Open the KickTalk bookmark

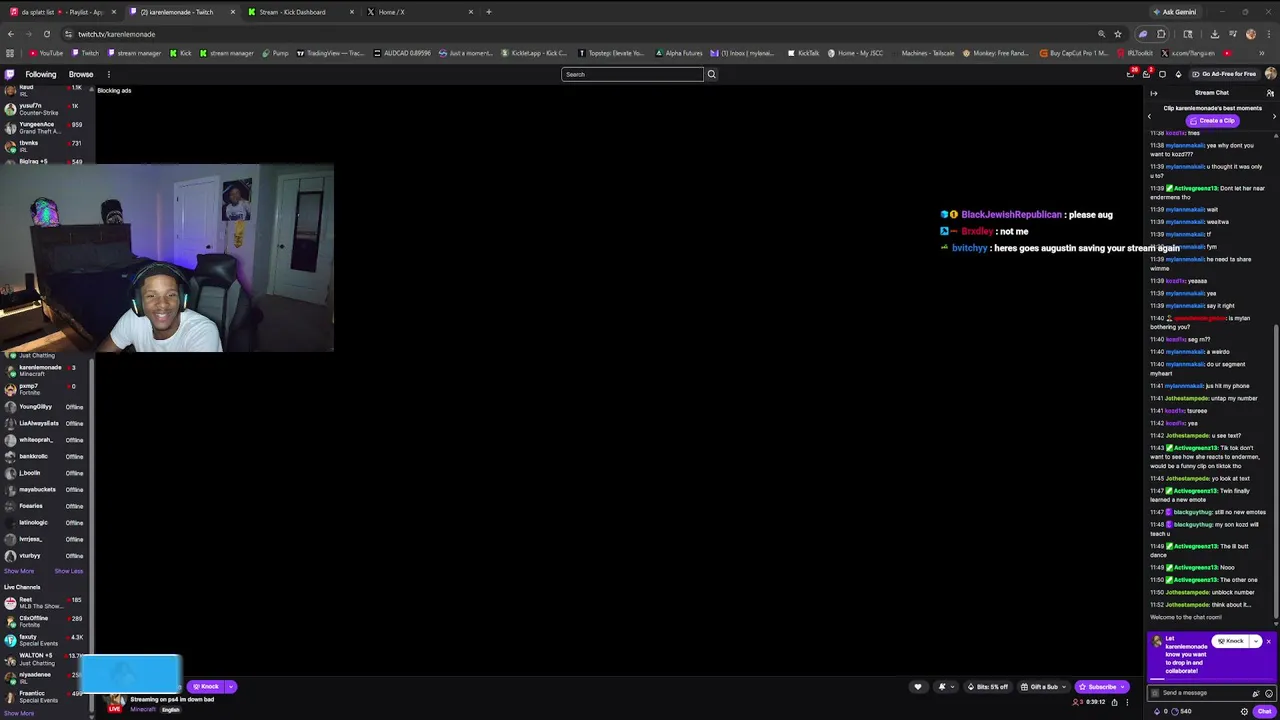coord(803,53)
